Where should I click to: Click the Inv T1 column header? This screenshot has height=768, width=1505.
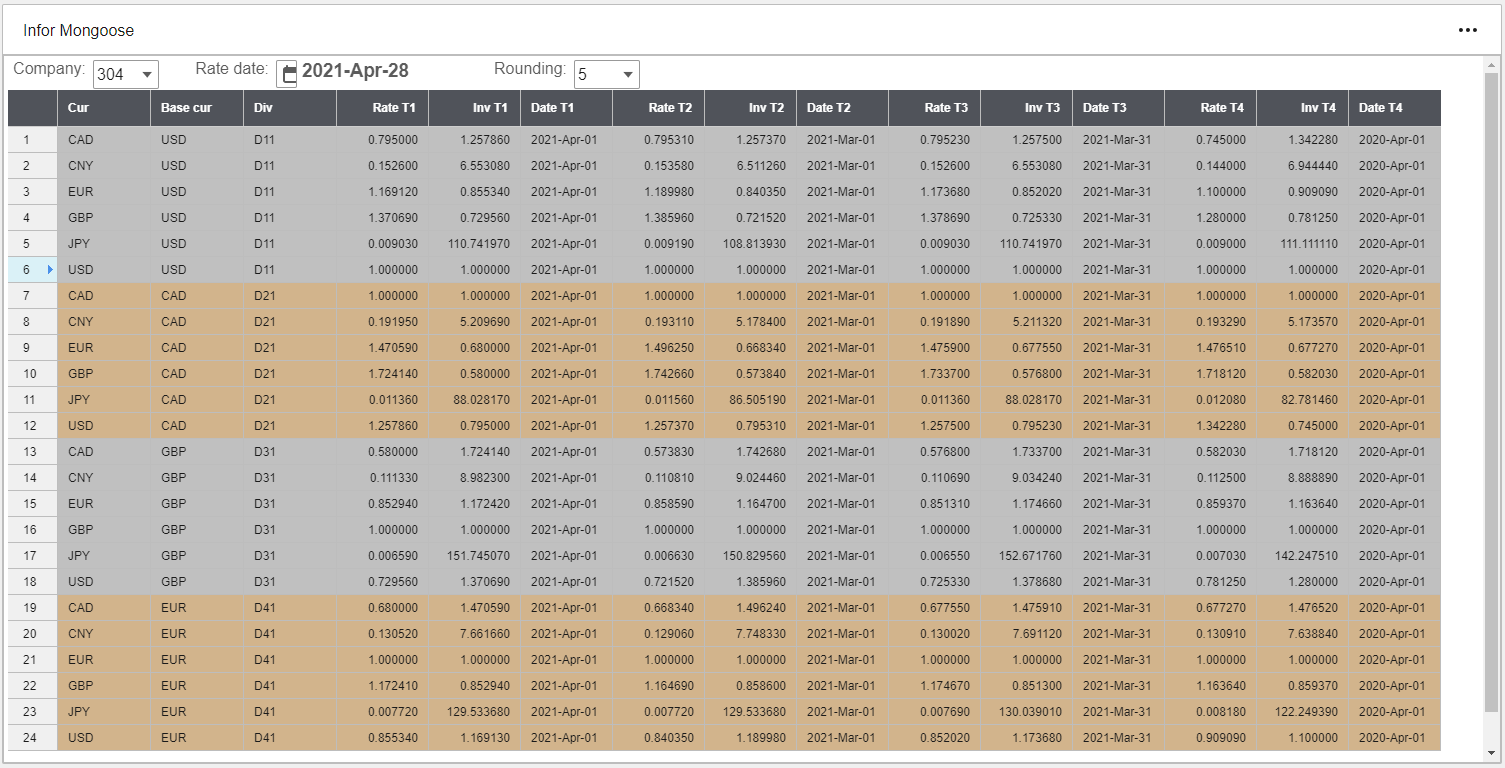475,108
